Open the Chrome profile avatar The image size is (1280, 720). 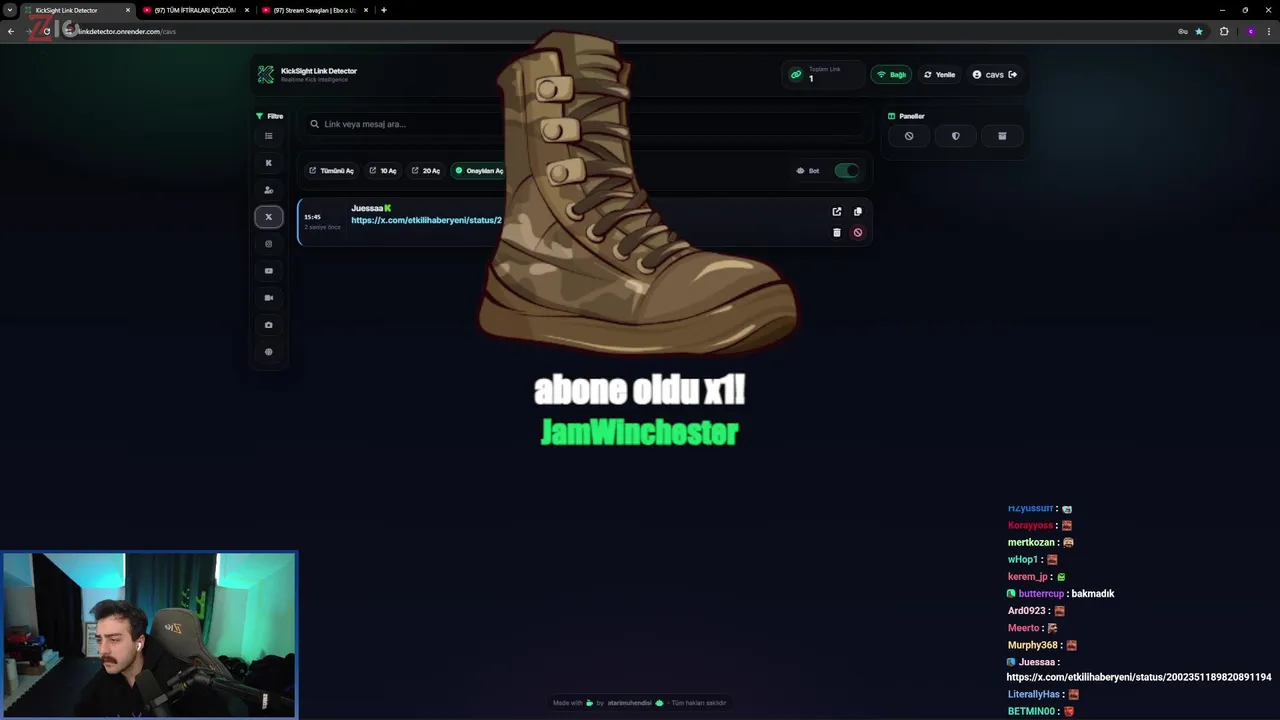pos(1250,31)
